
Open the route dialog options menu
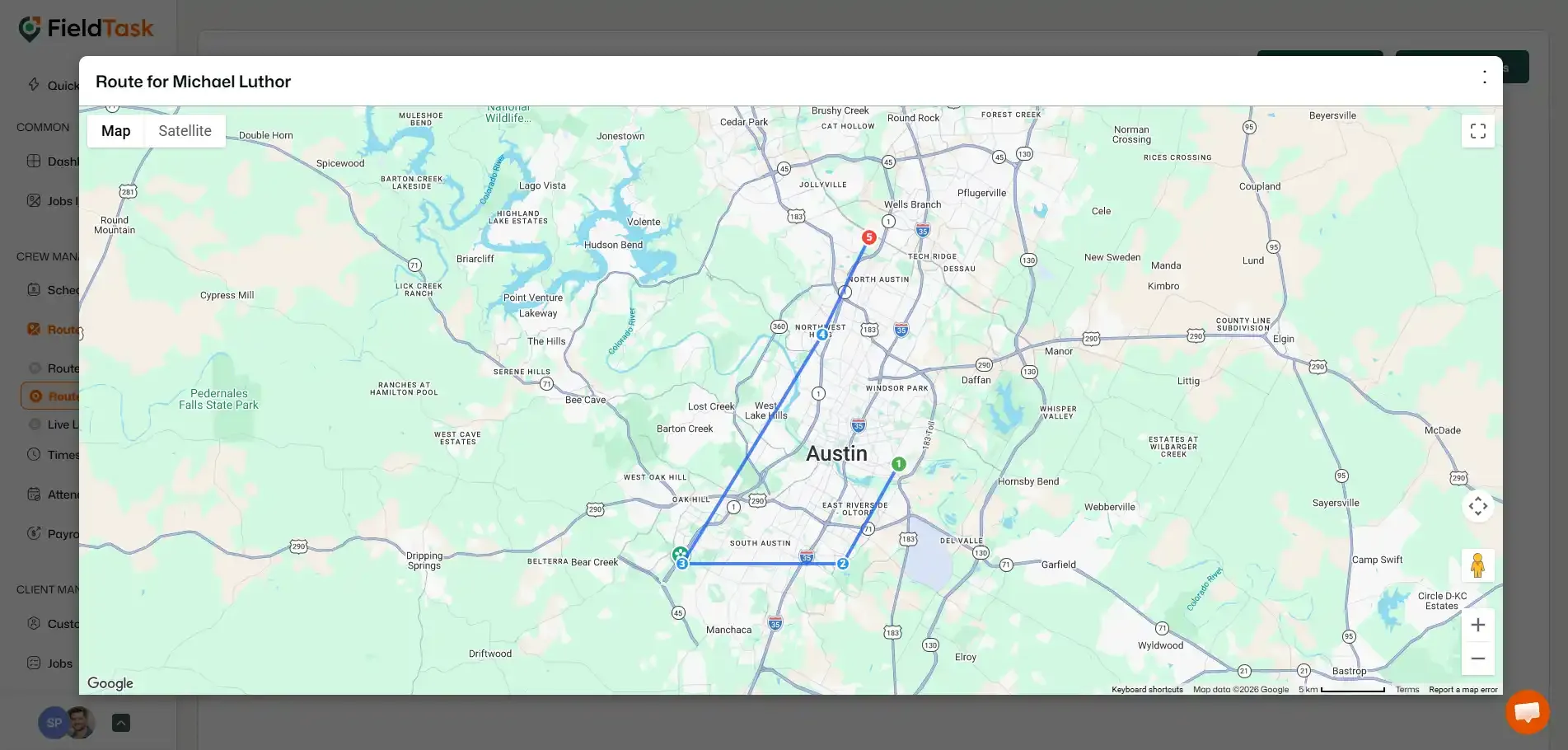point(1484,77)
